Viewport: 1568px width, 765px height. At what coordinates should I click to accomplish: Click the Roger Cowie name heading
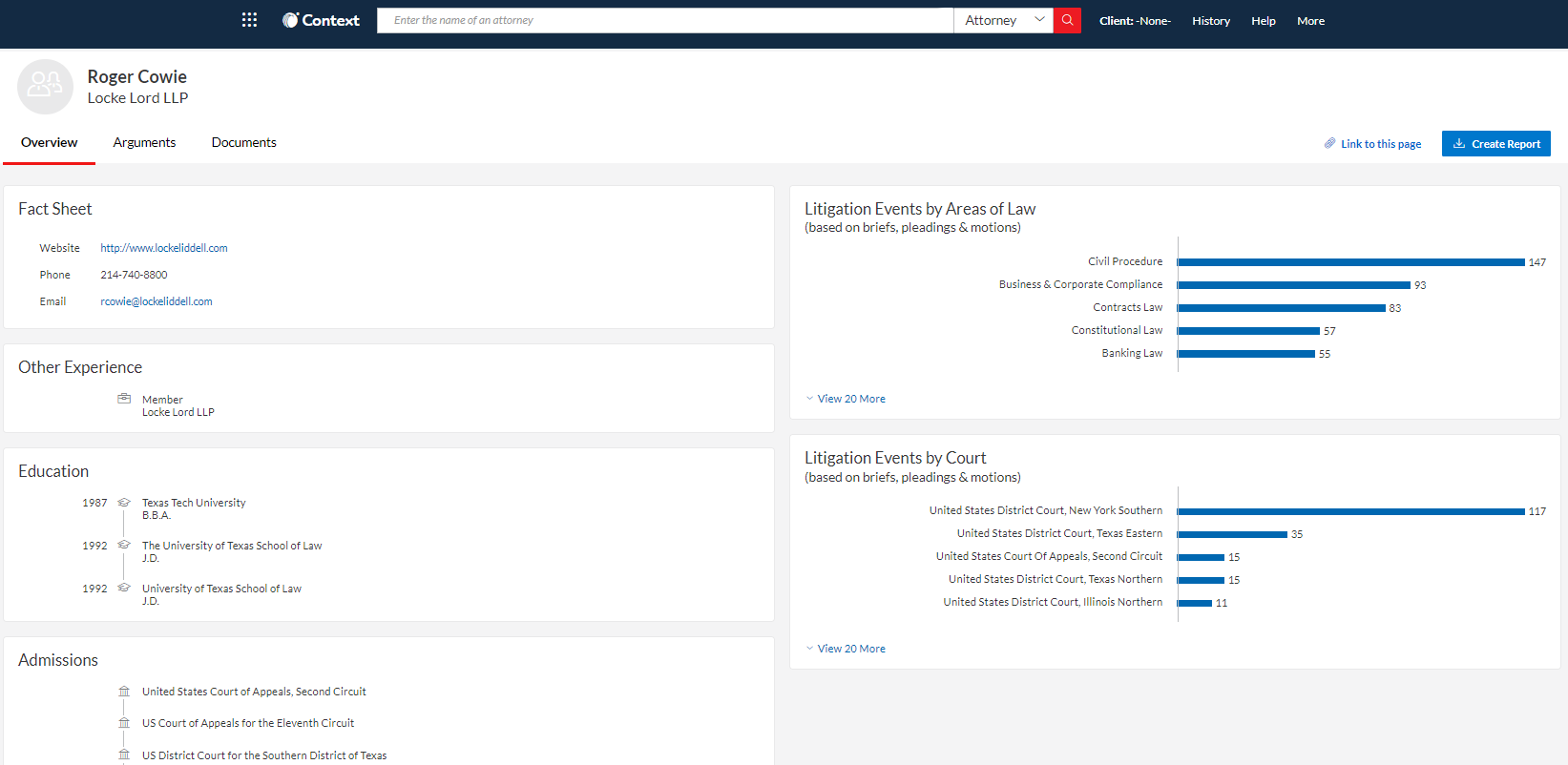click(x=137, y=76)
